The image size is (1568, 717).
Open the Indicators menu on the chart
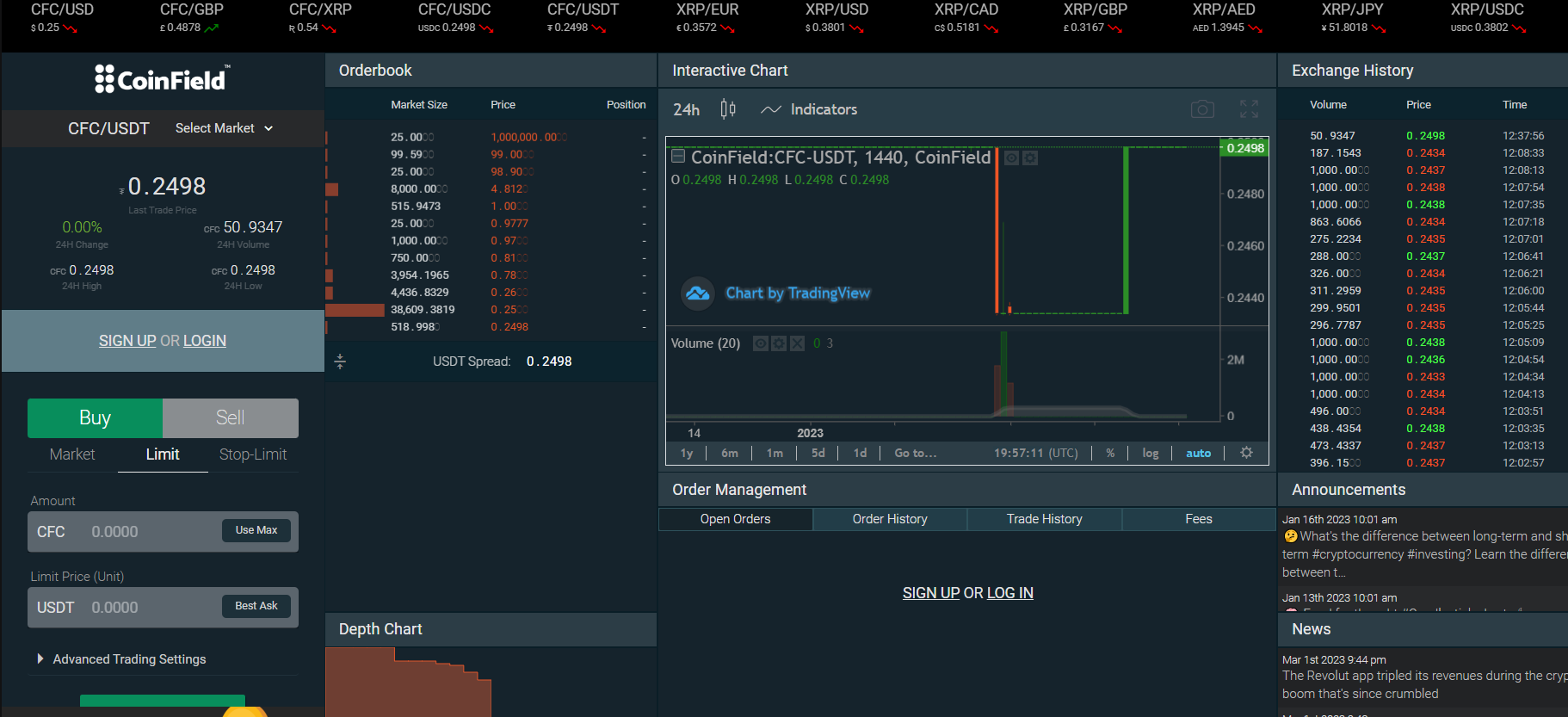(x=809, y=109)
